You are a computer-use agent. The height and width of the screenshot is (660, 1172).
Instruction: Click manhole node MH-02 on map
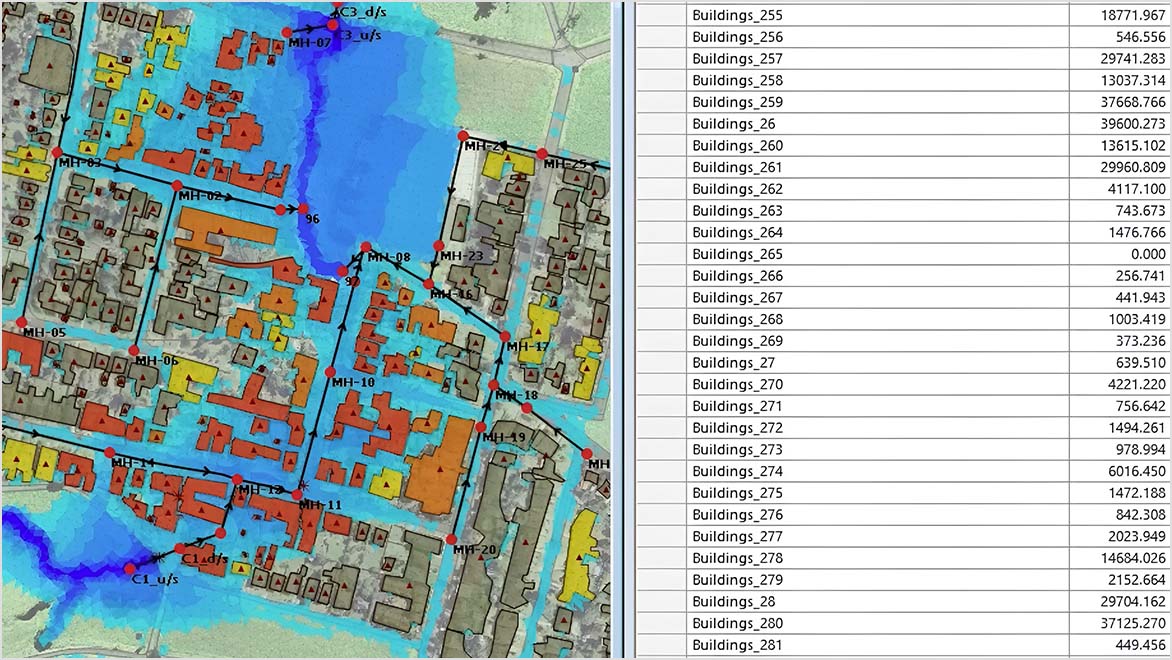pos(177,185)
